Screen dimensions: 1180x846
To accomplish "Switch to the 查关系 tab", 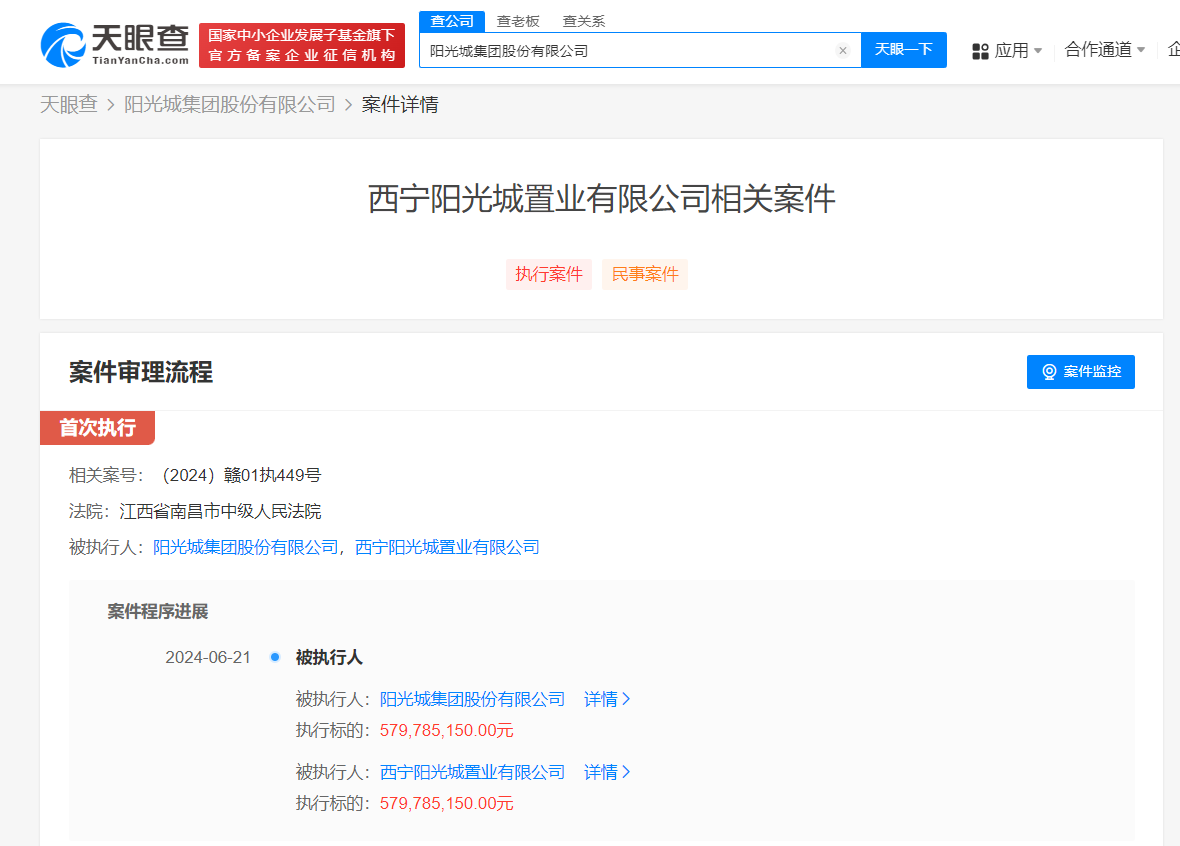I will [583, 20].
